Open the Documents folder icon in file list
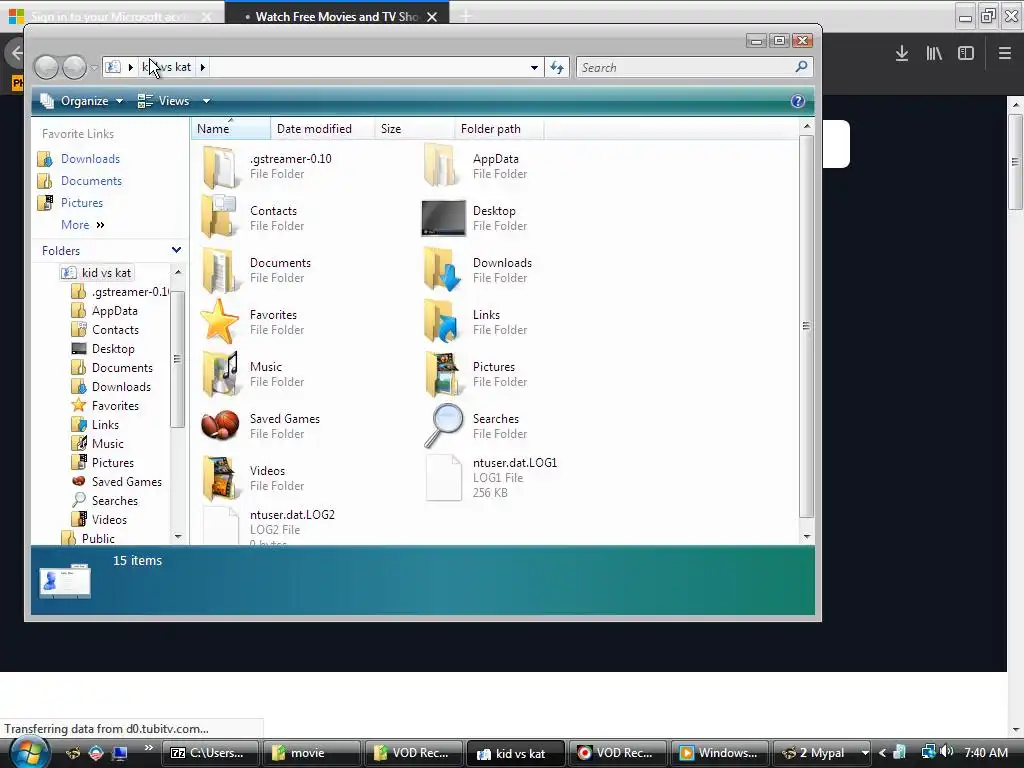Screen dimensions: 1024x768 pos(219,270)
